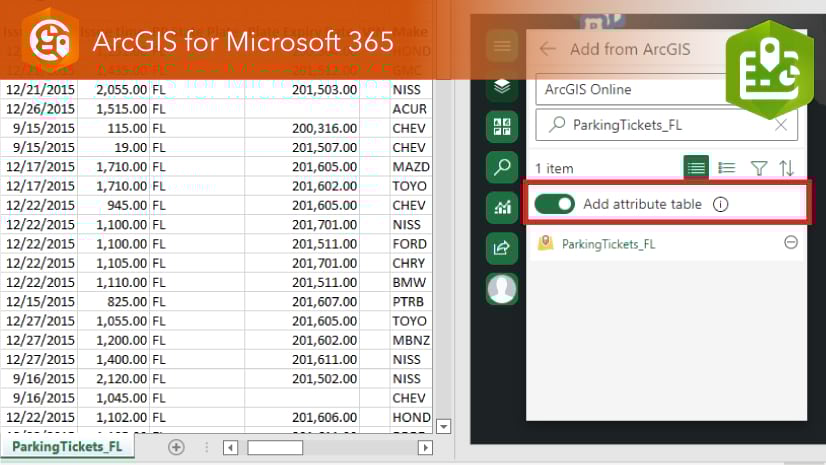
Task: Click the ParkingTickets_FL search field
Action: [666, 125]
